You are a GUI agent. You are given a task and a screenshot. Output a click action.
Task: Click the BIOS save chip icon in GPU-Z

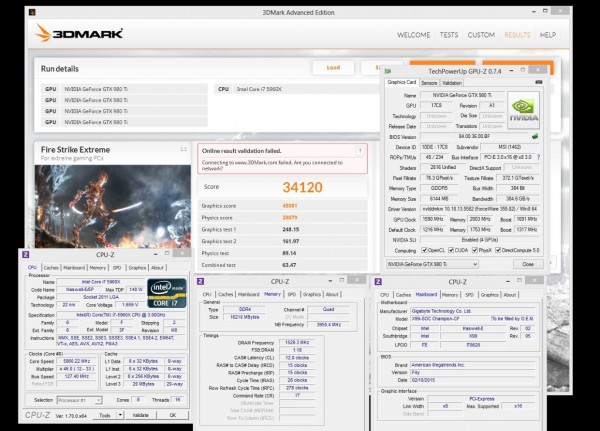(535, 136)
